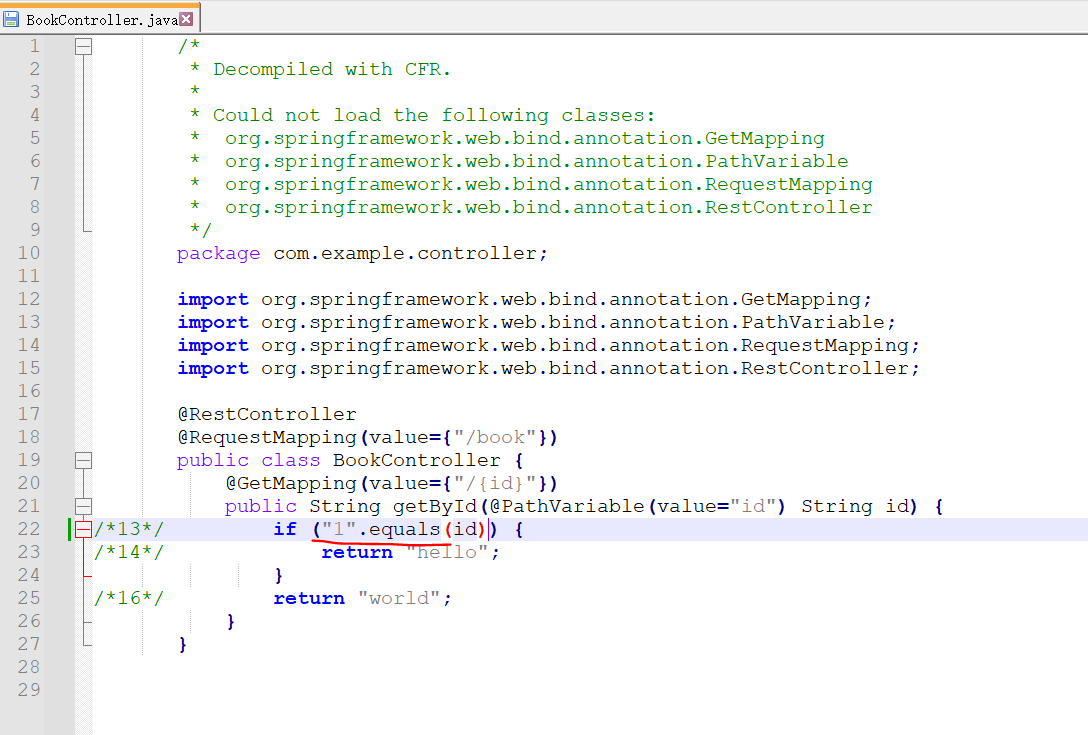The height and width of the screenshot is (735, 1088).
Task: Click line number 17 in the margin
Action: [29, 414]
